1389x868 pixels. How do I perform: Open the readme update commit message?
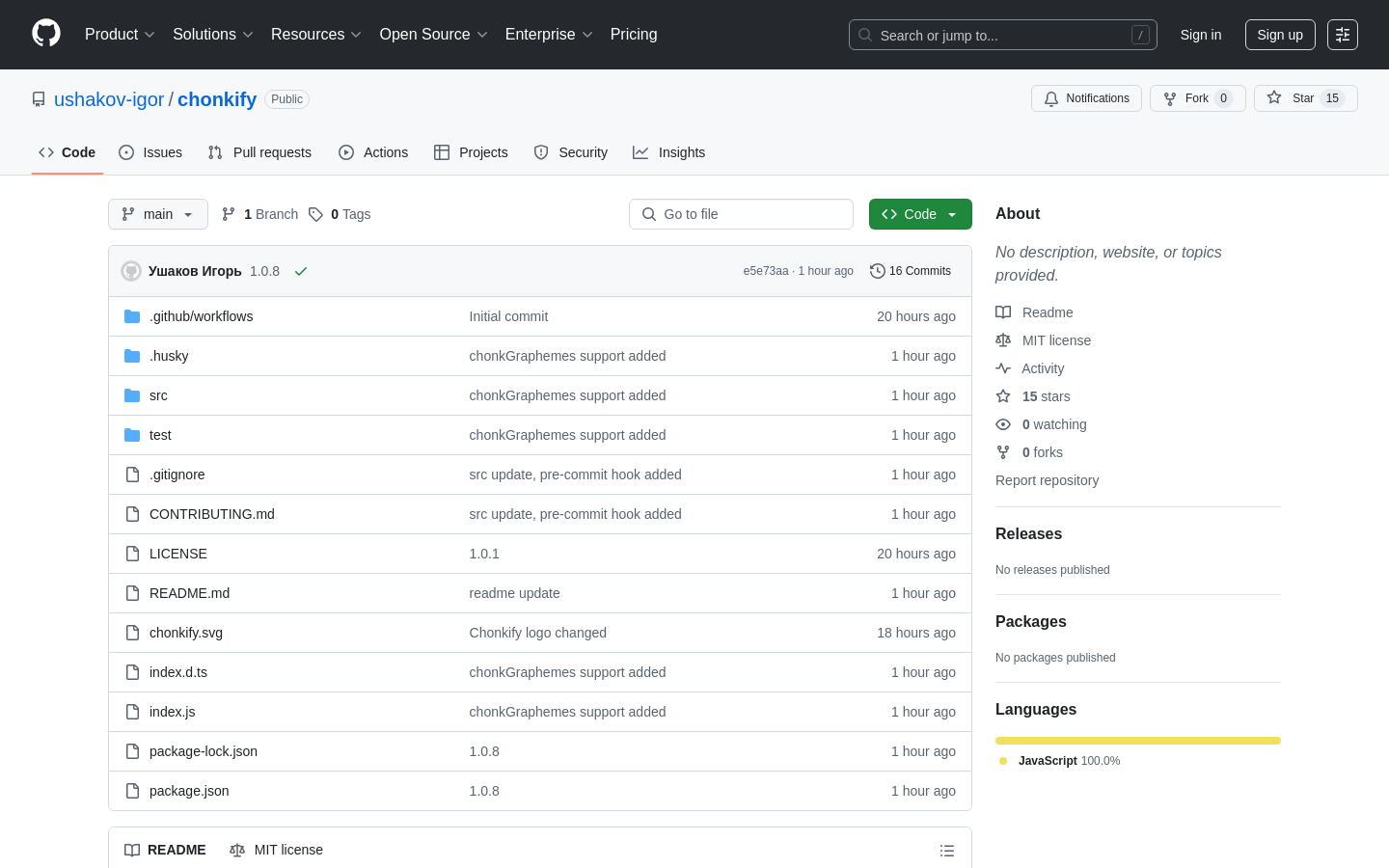click(515, 593)
